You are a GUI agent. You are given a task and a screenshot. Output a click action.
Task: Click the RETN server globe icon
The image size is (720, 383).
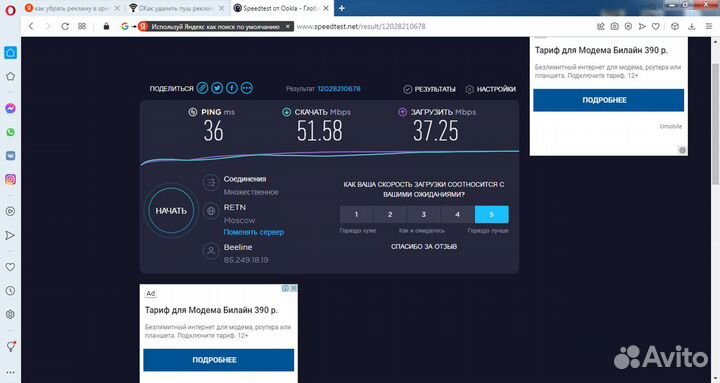tap(211, 211)
